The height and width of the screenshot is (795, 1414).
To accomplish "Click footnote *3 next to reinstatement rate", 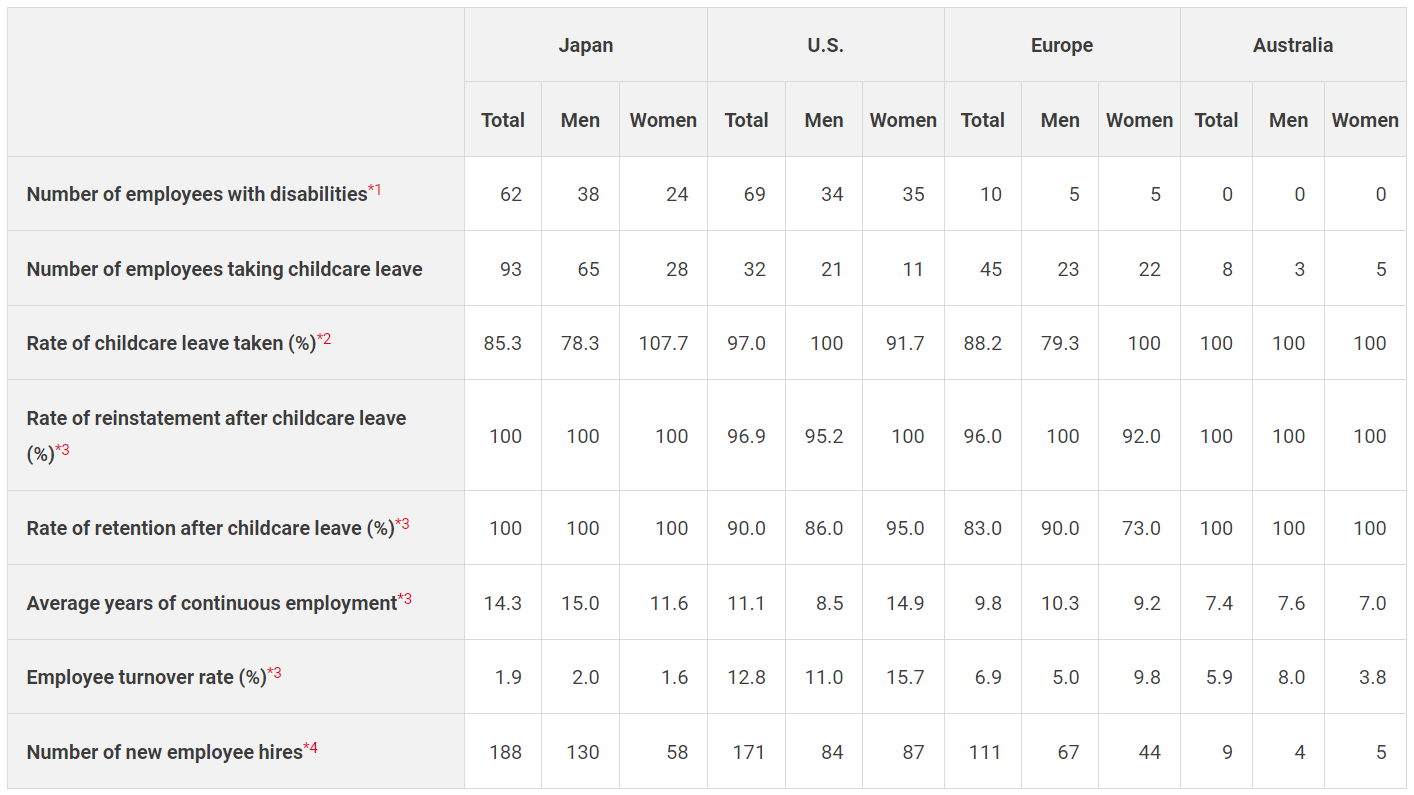I will (62, 450).
